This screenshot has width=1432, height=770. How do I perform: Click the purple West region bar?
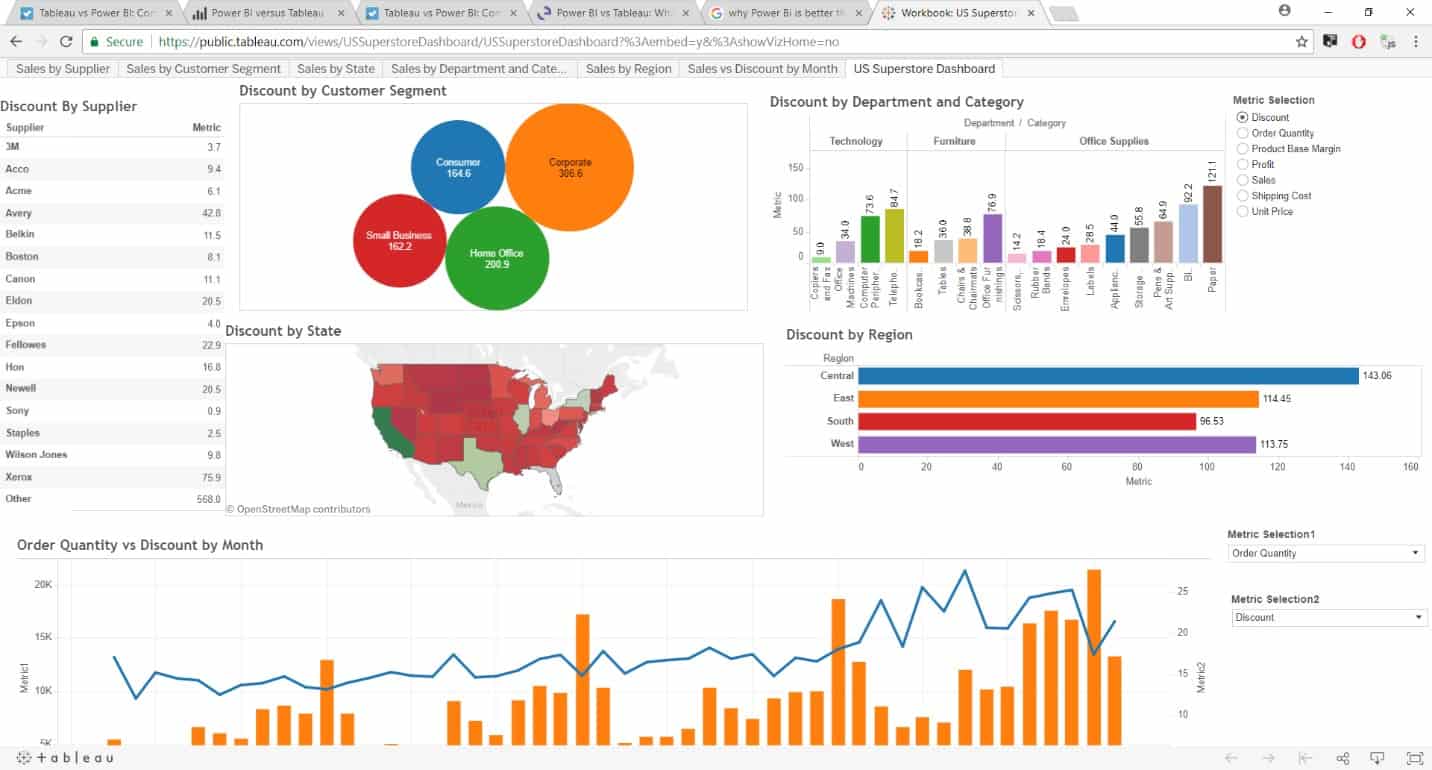[x=1057, y=444]
